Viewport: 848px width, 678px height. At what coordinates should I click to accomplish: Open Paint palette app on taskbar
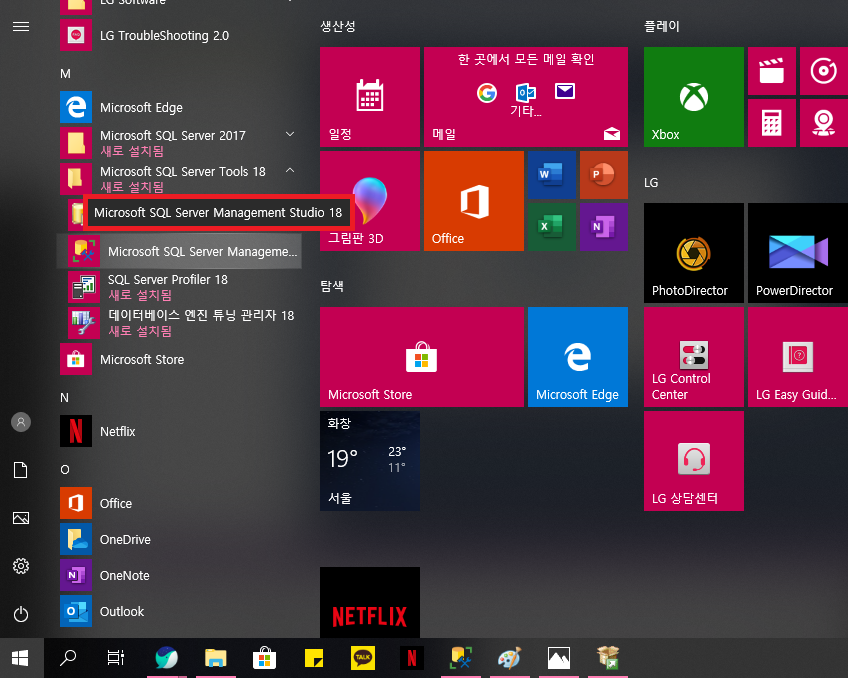click(x=509, y=658)
